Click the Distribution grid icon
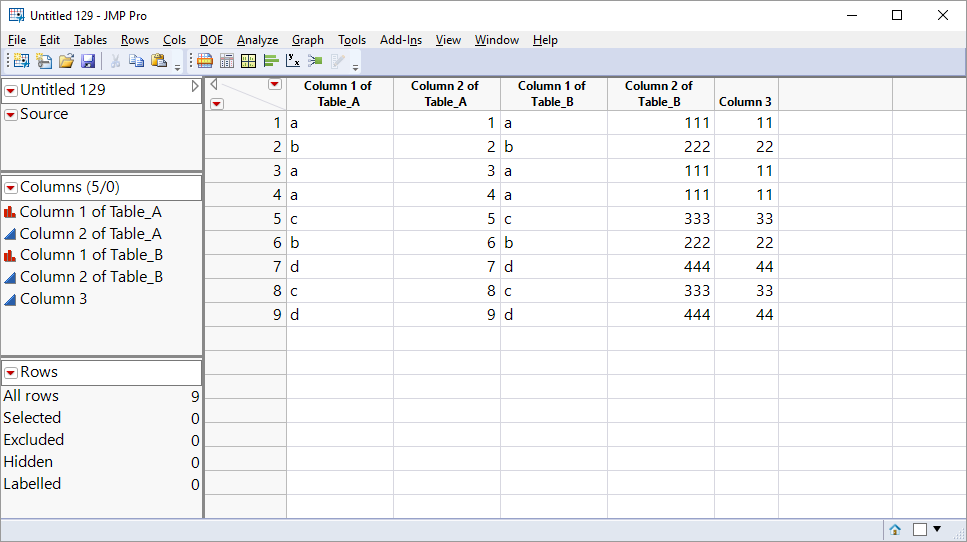 coord(249,60)
